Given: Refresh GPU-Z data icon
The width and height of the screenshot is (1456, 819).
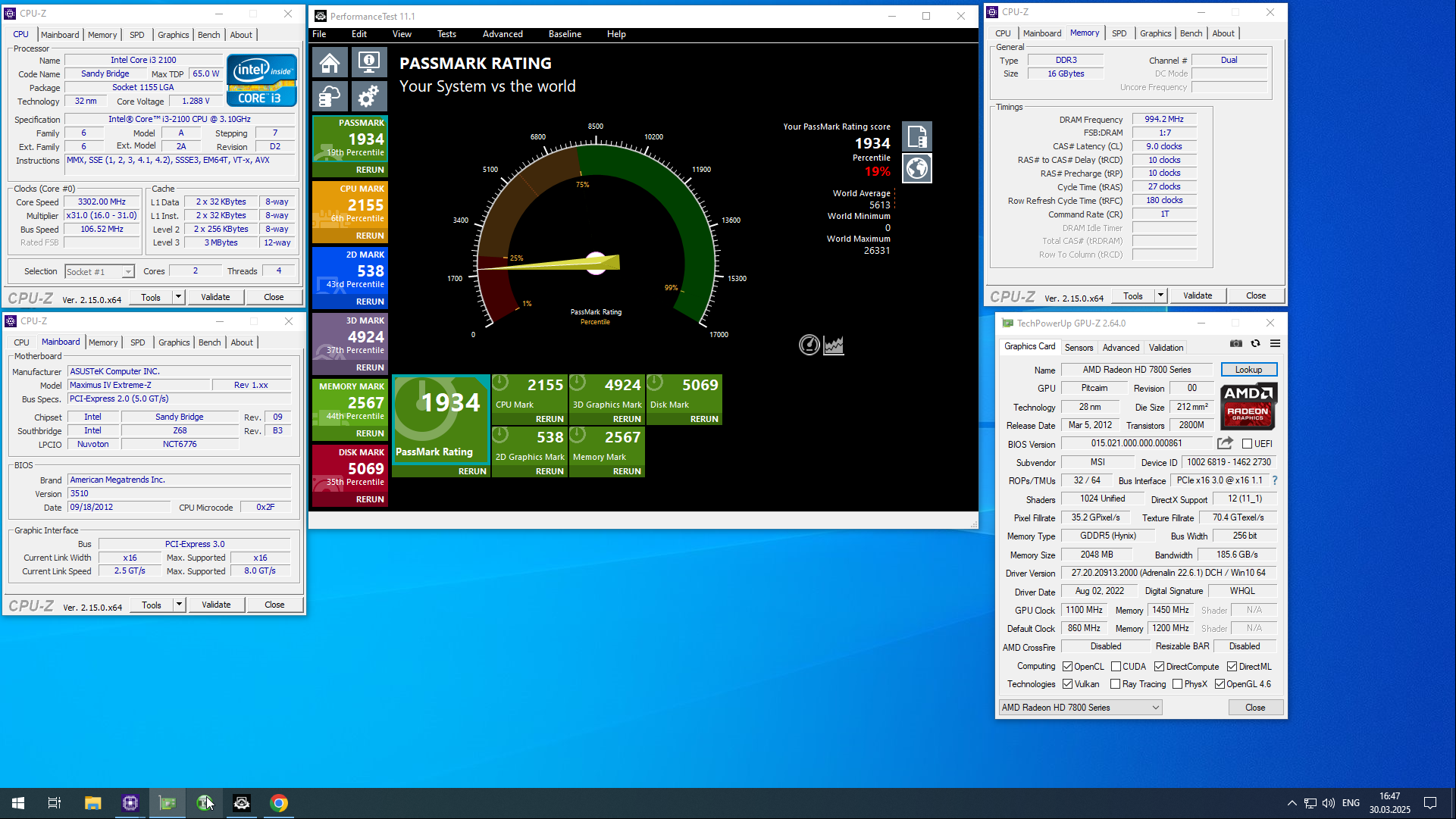Looking at the screenshot, I should click(x=1255, y=343).
